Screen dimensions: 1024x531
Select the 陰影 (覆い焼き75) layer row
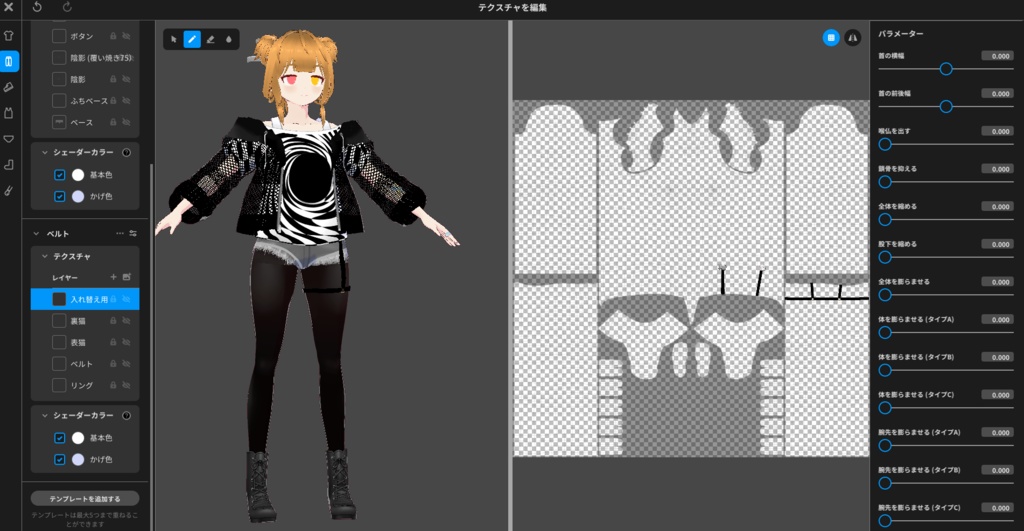click(x=85, y=57)
